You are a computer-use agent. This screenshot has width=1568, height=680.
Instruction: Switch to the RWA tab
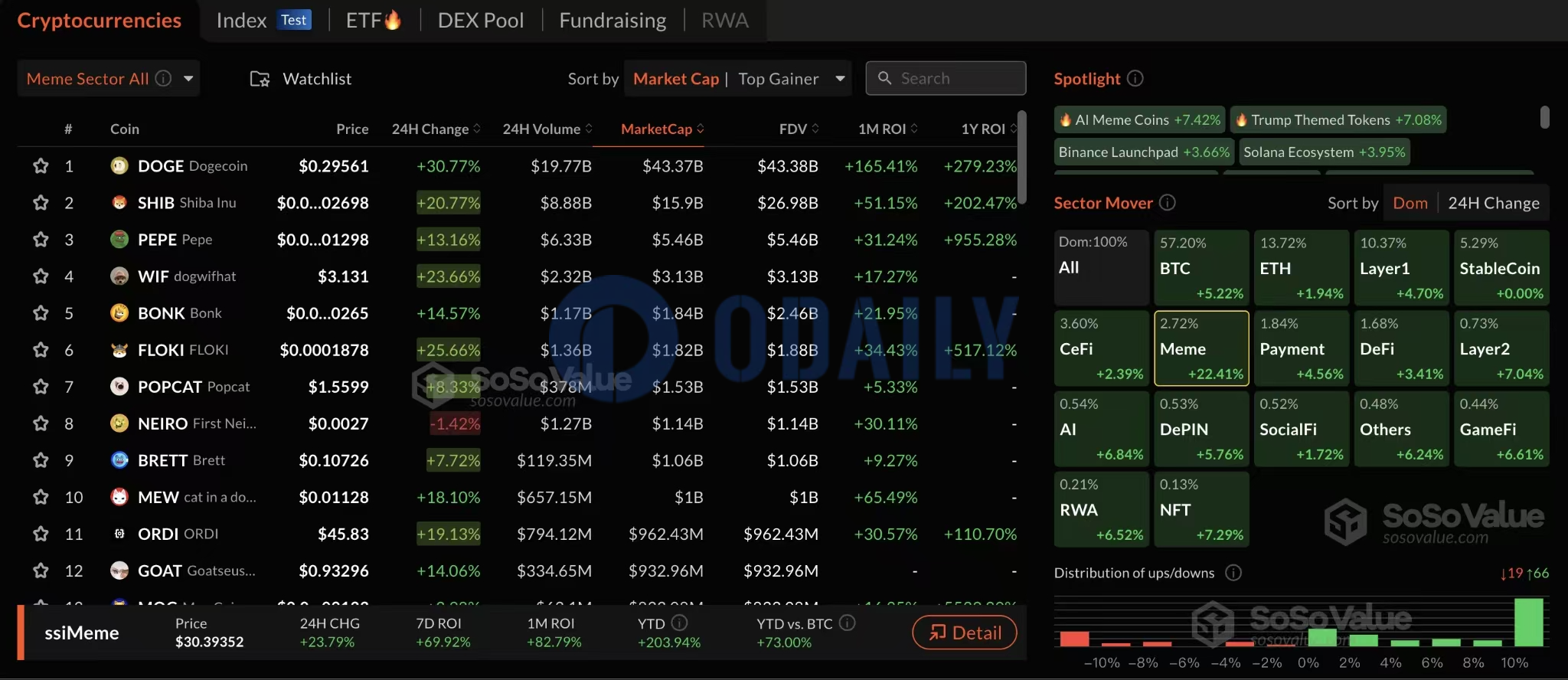[x=725, y=20]
